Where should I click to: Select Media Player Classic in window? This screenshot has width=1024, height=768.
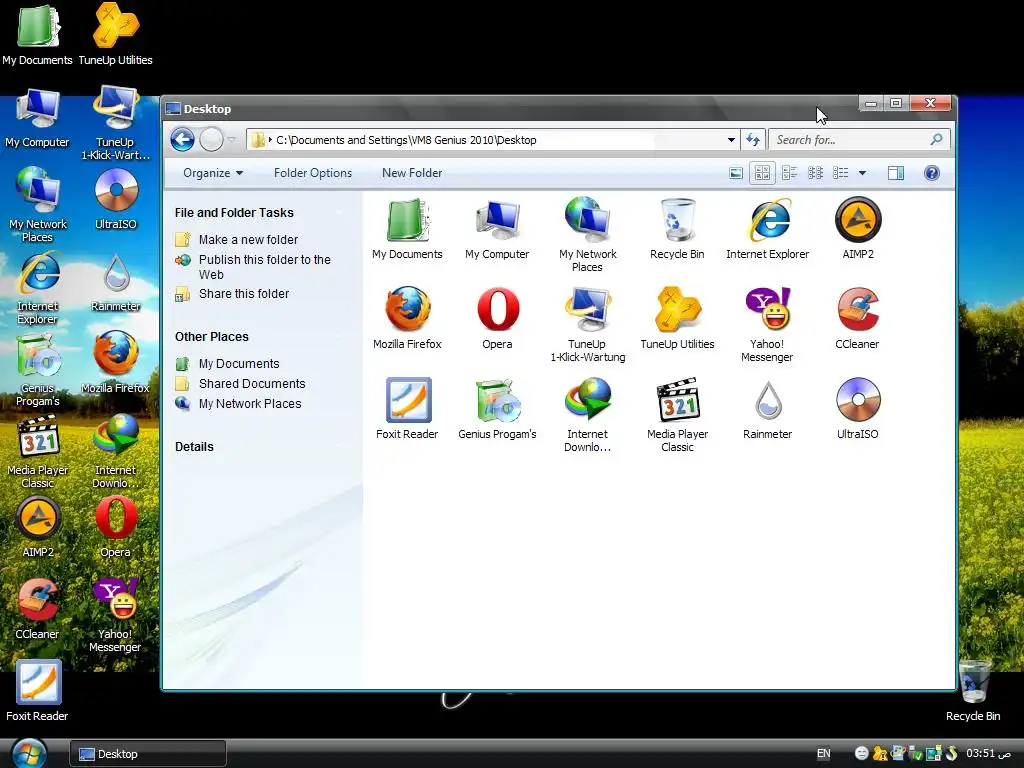pos(677,415)
